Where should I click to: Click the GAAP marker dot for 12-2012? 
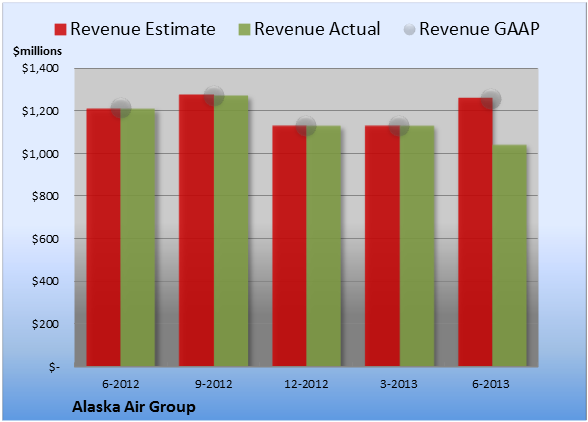click(306, 126)
